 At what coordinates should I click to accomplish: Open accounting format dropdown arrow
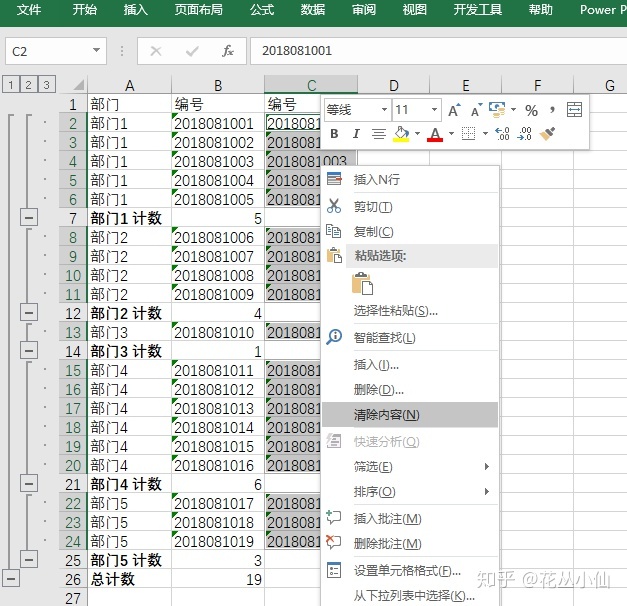tap(513, 110)
